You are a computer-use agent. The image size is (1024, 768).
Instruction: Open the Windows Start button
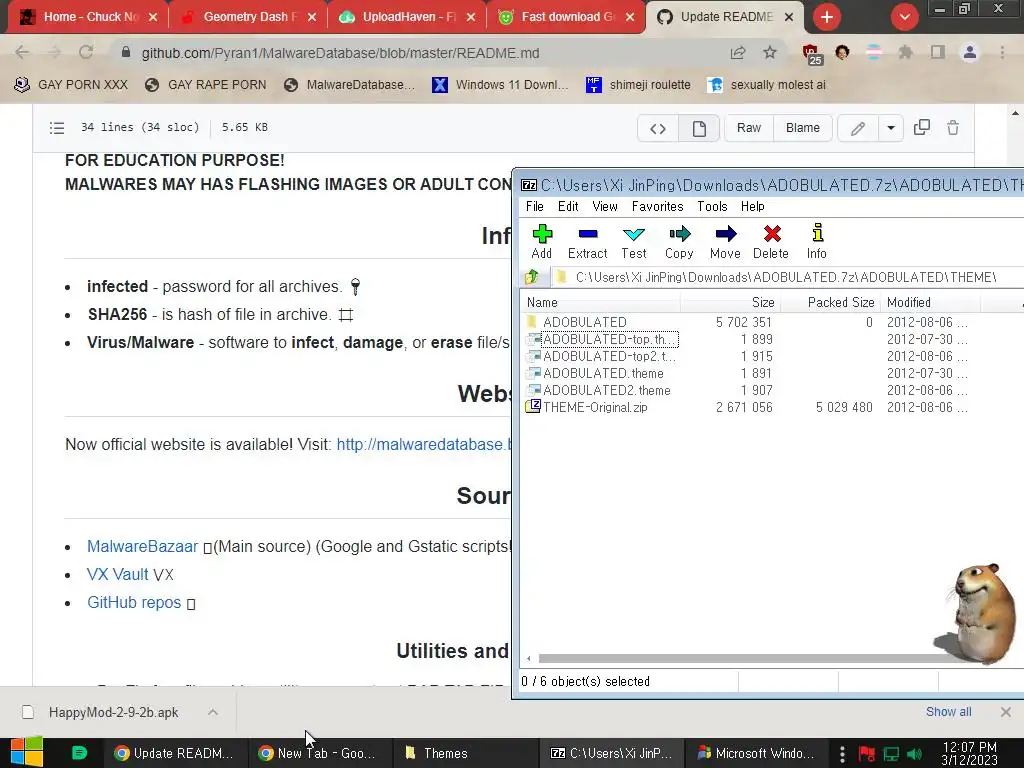pos(26,752)
